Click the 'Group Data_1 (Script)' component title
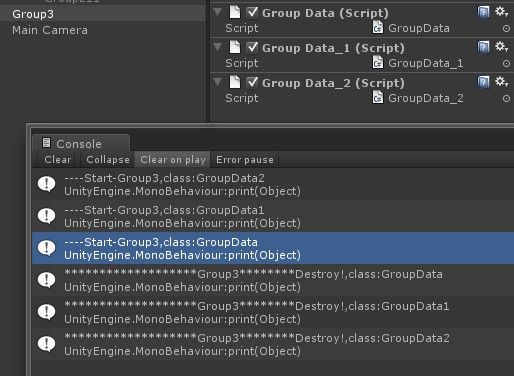The image size is (514, 376). pos(333,48)
